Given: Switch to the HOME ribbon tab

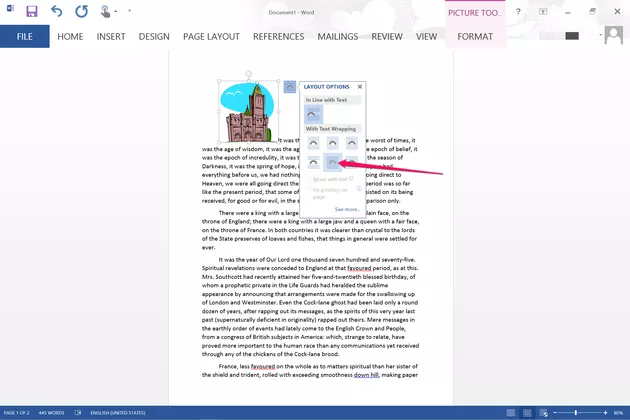Looking at the screenshot, I should (x=70, y=37).
